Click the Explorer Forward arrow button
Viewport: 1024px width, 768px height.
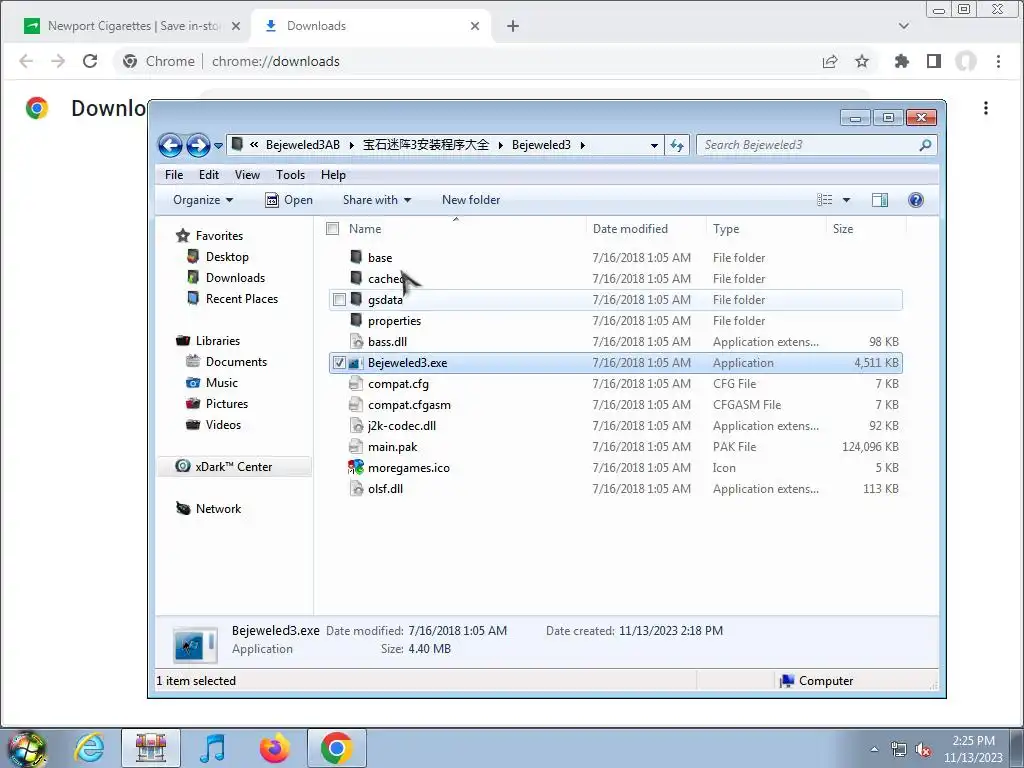(x=198, y=145)
